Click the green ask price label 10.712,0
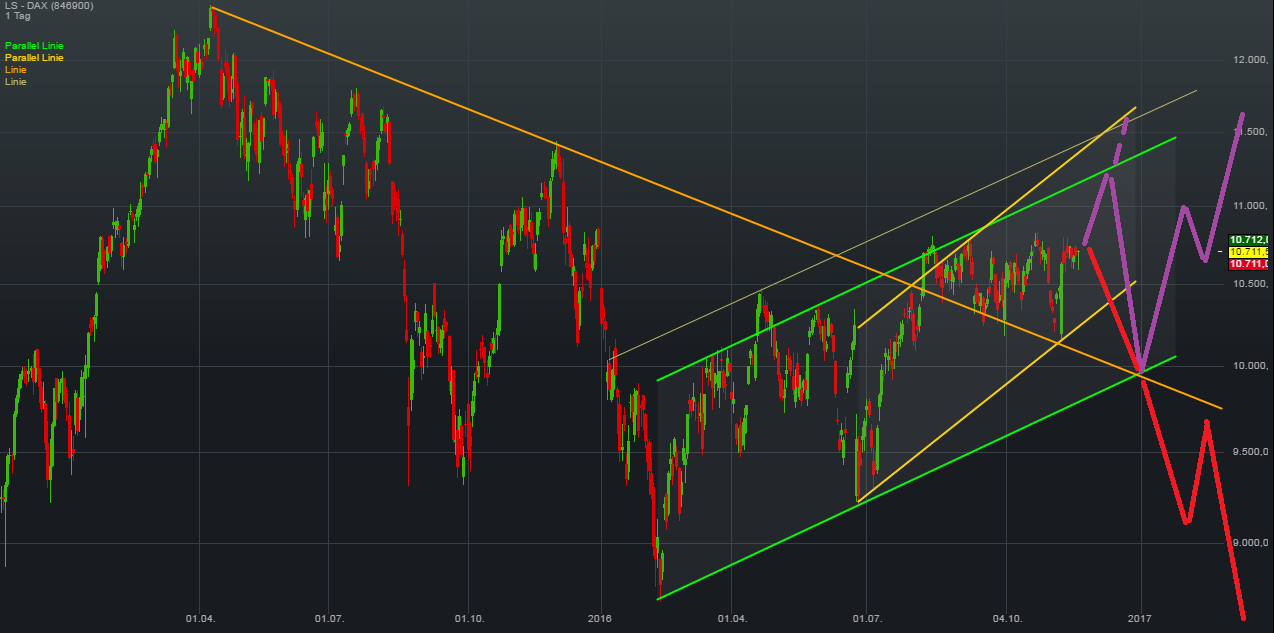This screenshot has height=633, width=1274. pyautogui.click(x=1249, y=241)
